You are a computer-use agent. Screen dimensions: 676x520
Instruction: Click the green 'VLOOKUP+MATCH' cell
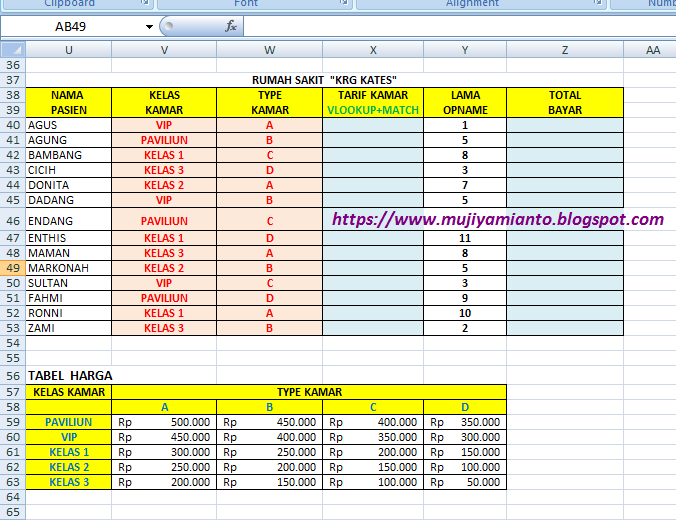click(373, 110)
